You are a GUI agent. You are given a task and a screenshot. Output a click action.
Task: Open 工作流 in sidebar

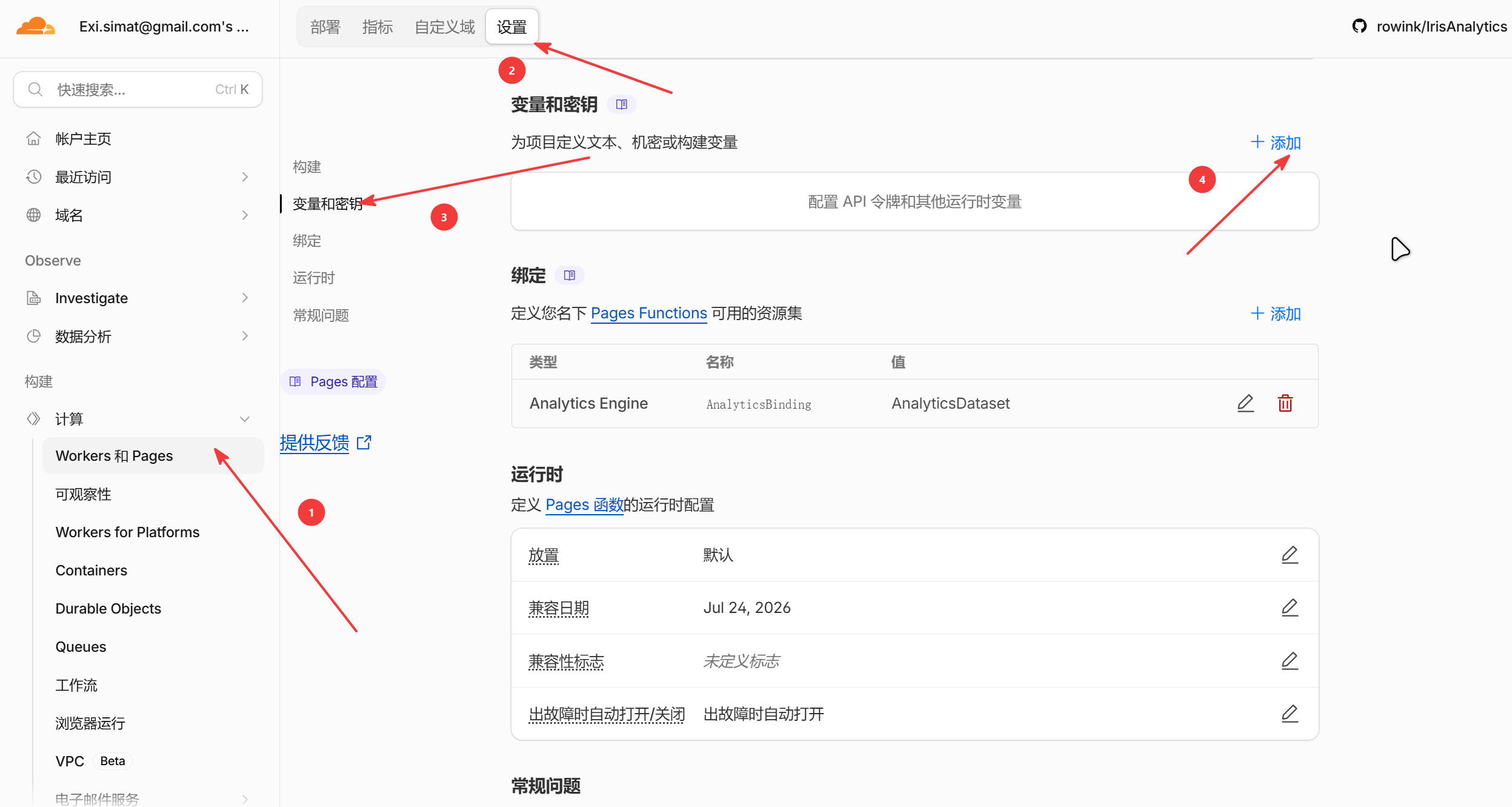[x=76, y=685]
